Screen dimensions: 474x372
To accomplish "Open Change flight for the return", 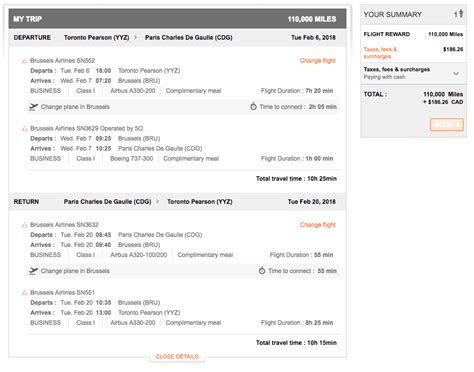I will coord(318,225).
